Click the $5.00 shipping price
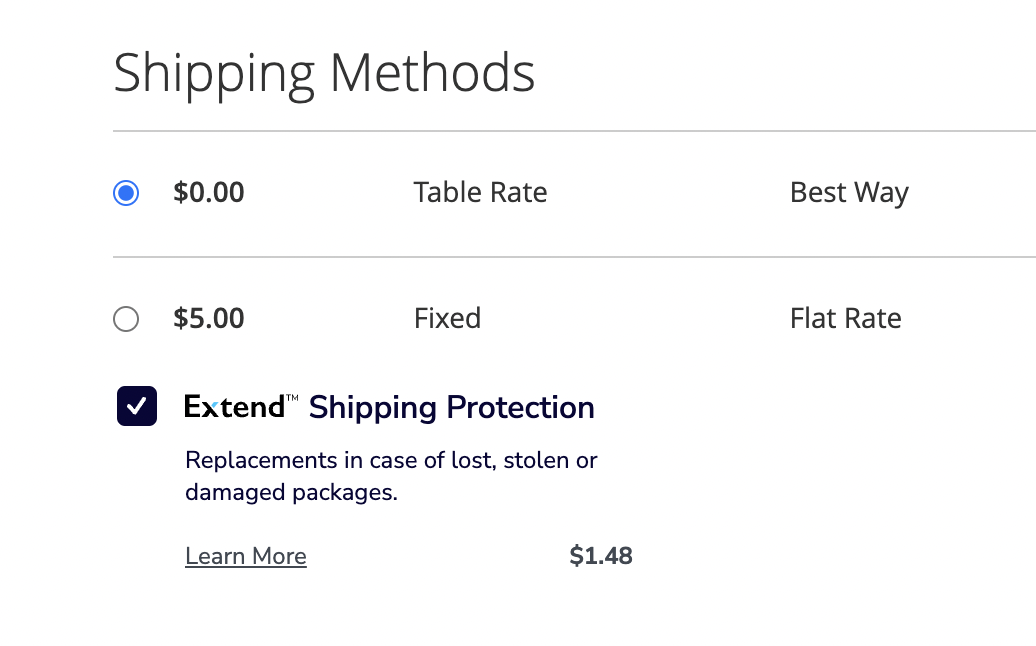The width and height of the screenshot is (1036, 646). click(209, 318)
